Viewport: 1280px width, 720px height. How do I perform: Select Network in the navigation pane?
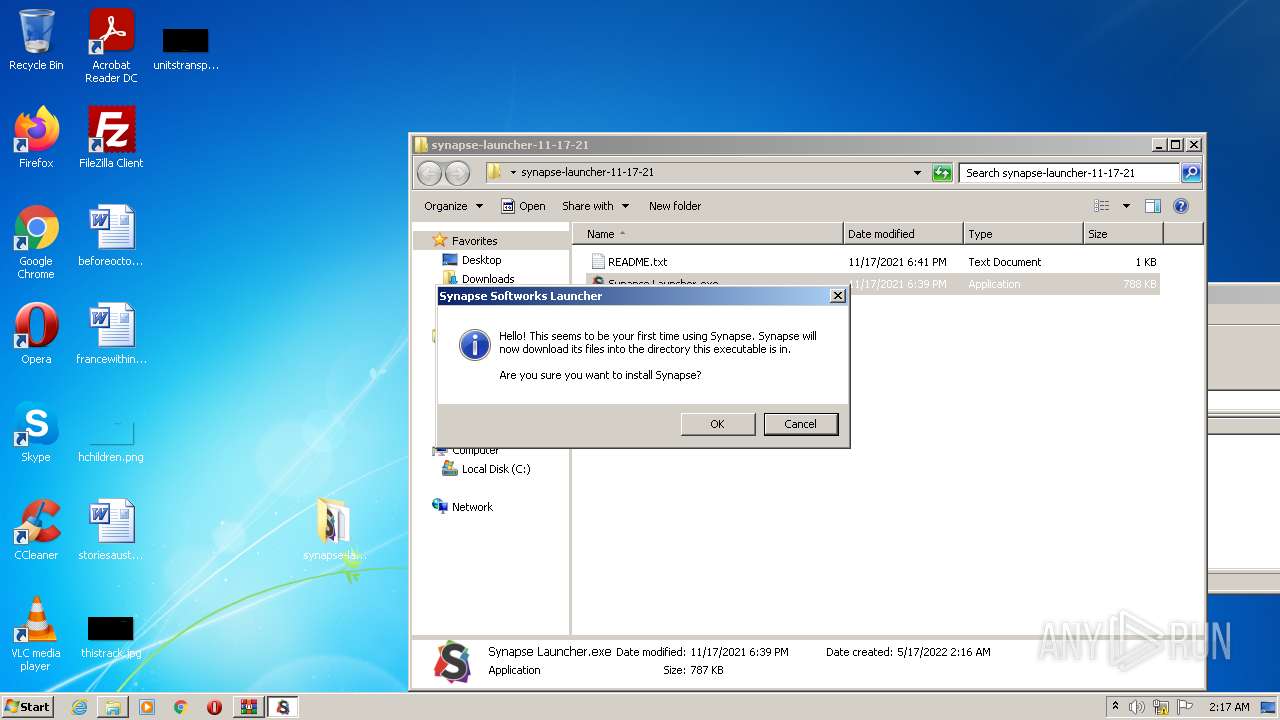tap(472, 507)
